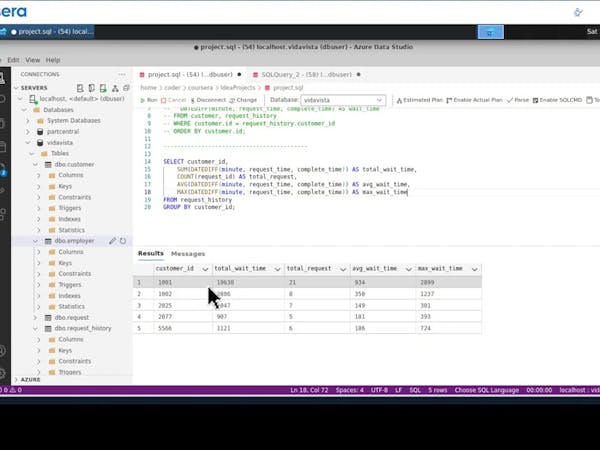
Task: Select the Tables folder under vidavista
Action: (x=60, y=153)
